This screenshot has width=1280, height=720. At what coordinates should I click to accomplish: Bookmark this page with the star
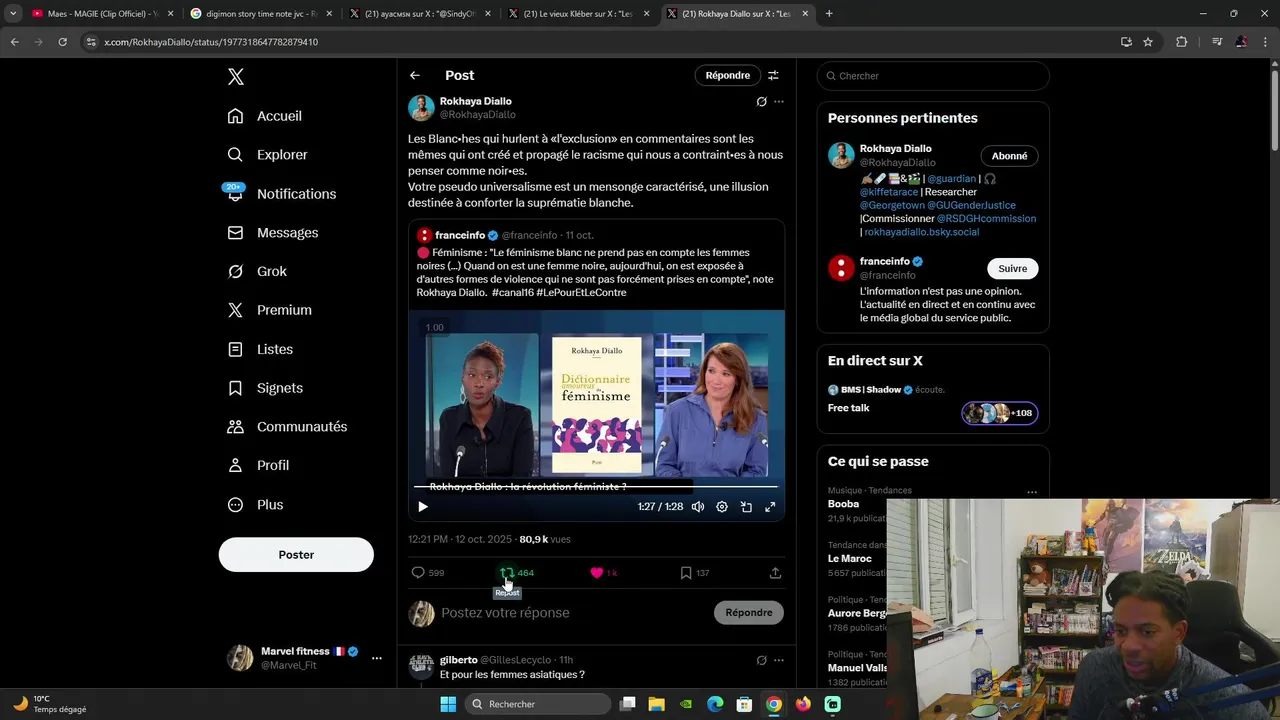[1148, 42]
